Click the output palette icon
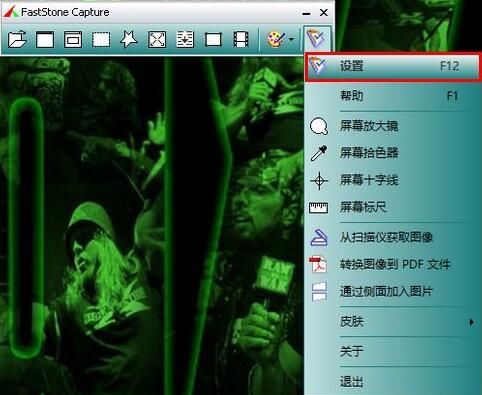 click(276, 40)
